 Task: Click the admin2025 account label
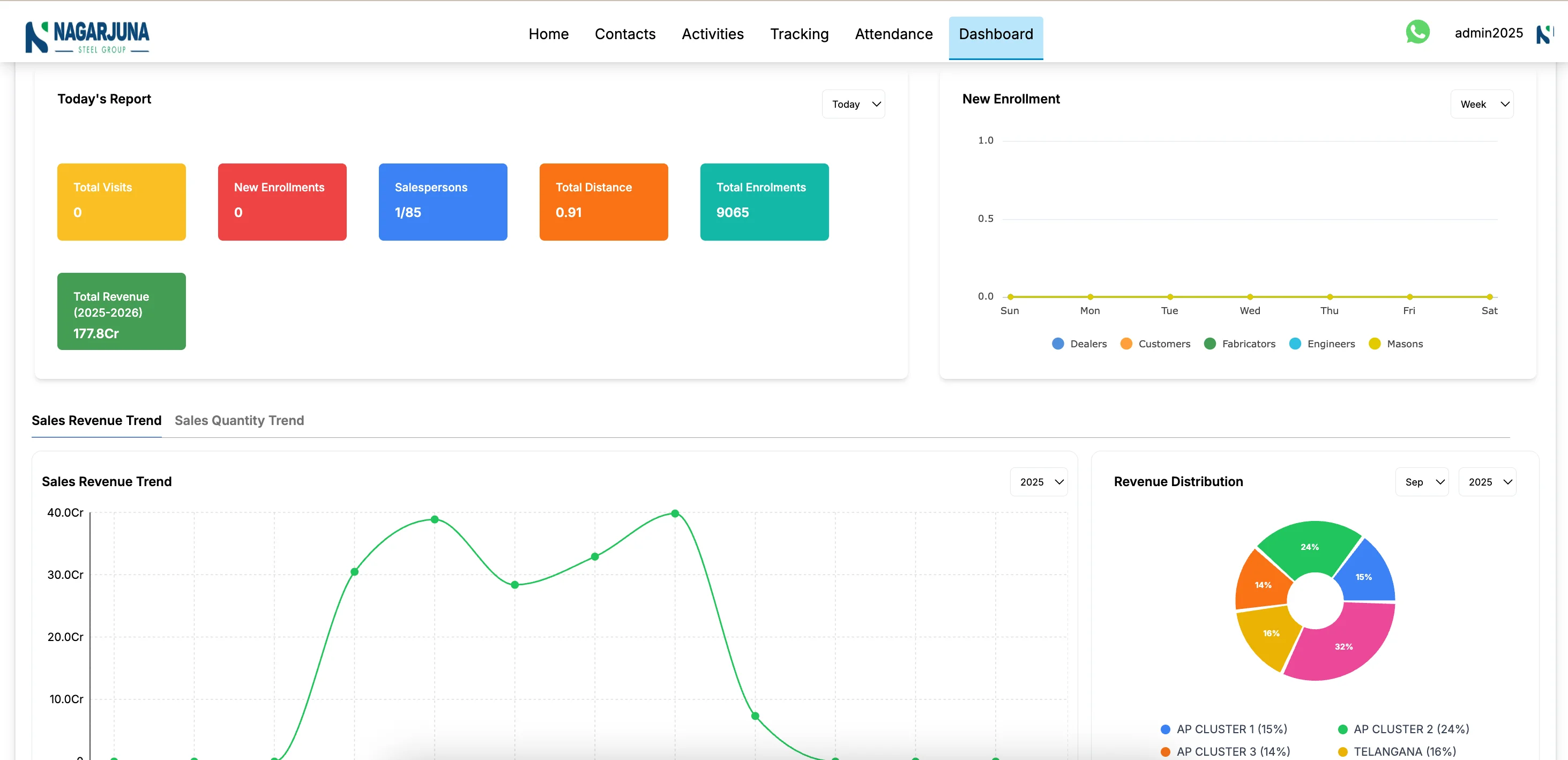1488,33
